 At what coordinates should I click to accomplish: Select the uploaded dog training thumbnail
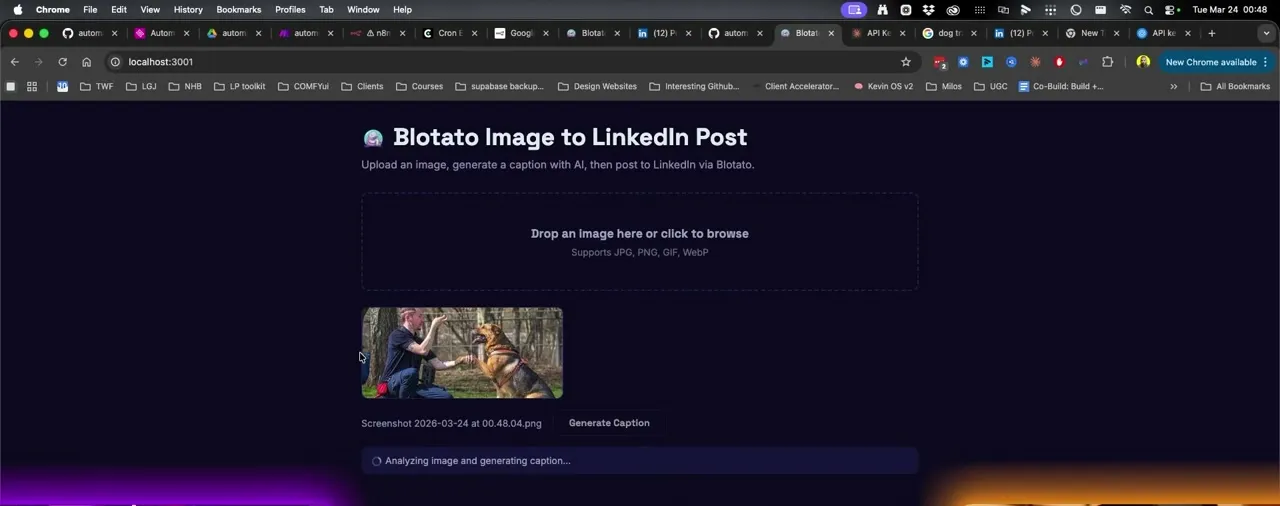click(462, 353)
